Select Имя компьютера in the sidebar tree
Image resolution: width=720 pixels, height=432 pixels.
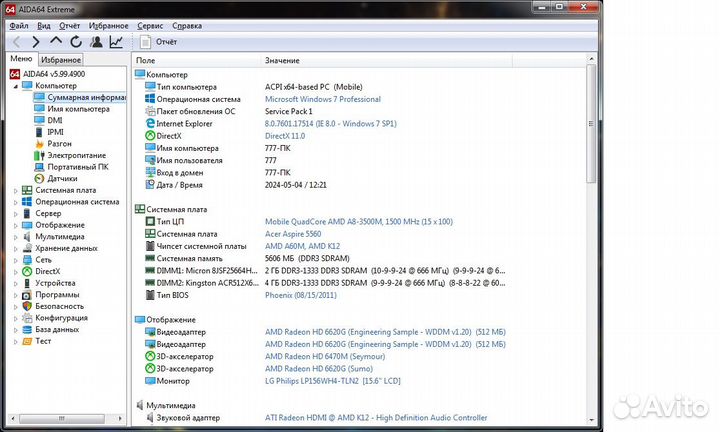click(79, 109)
